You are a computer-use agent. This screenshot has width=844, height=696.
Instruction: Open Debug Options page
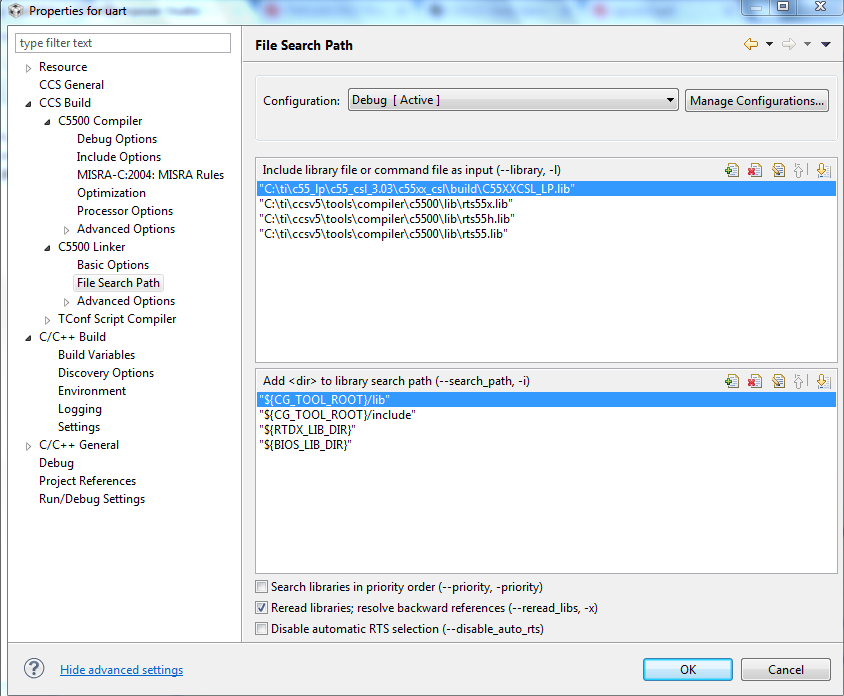point(117,139)
